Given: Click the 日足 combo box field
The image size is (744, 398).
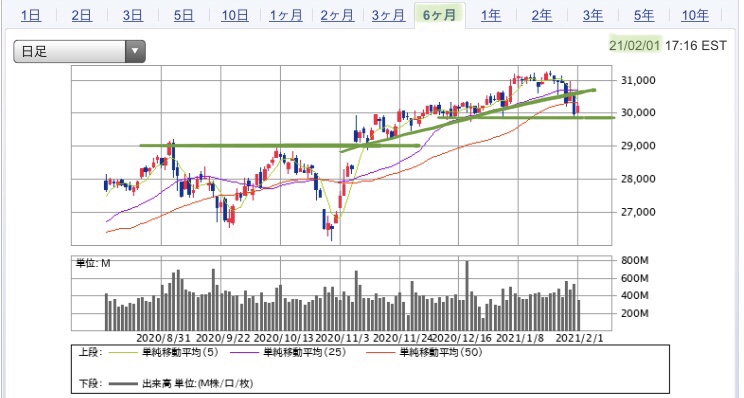Looking at the screenshot, I should click(79, 51).
